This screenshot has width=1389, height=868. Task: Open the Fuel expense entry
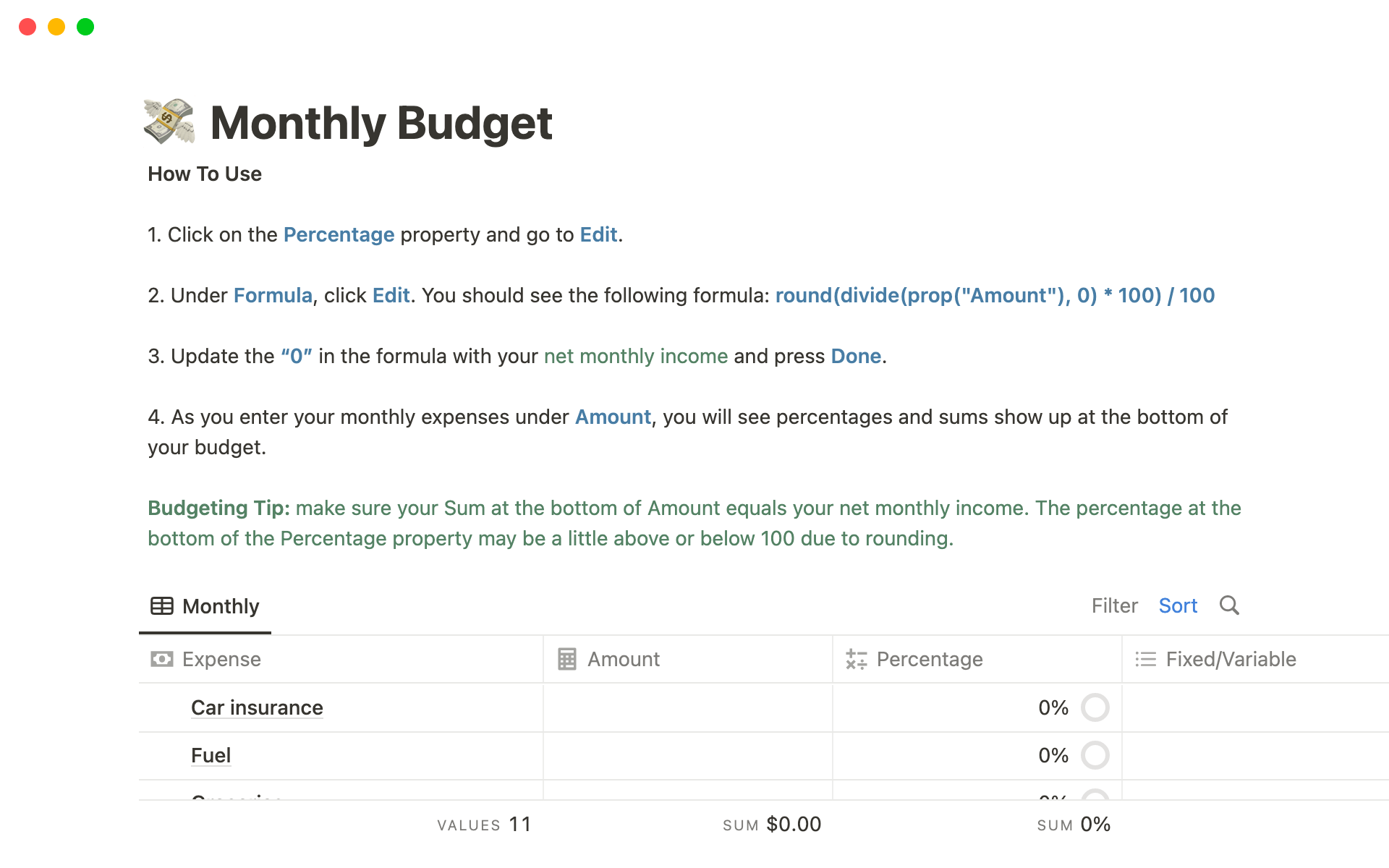point(211,755)
